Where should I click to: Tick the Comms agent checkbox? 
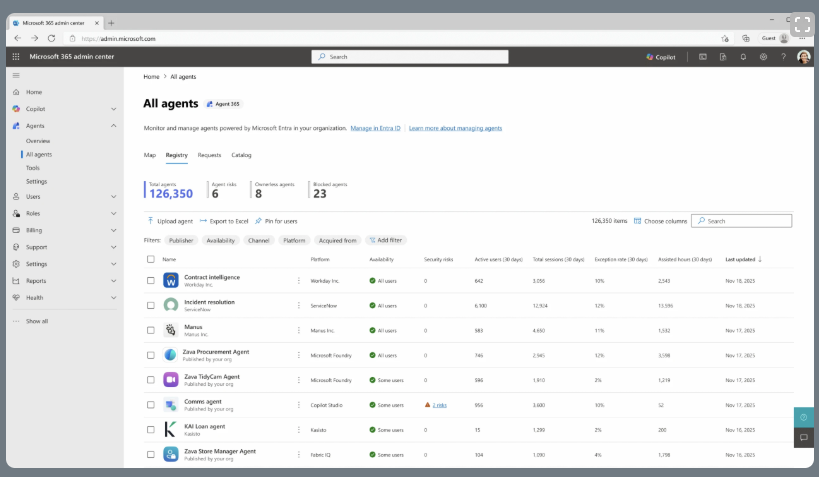[151, 405]
